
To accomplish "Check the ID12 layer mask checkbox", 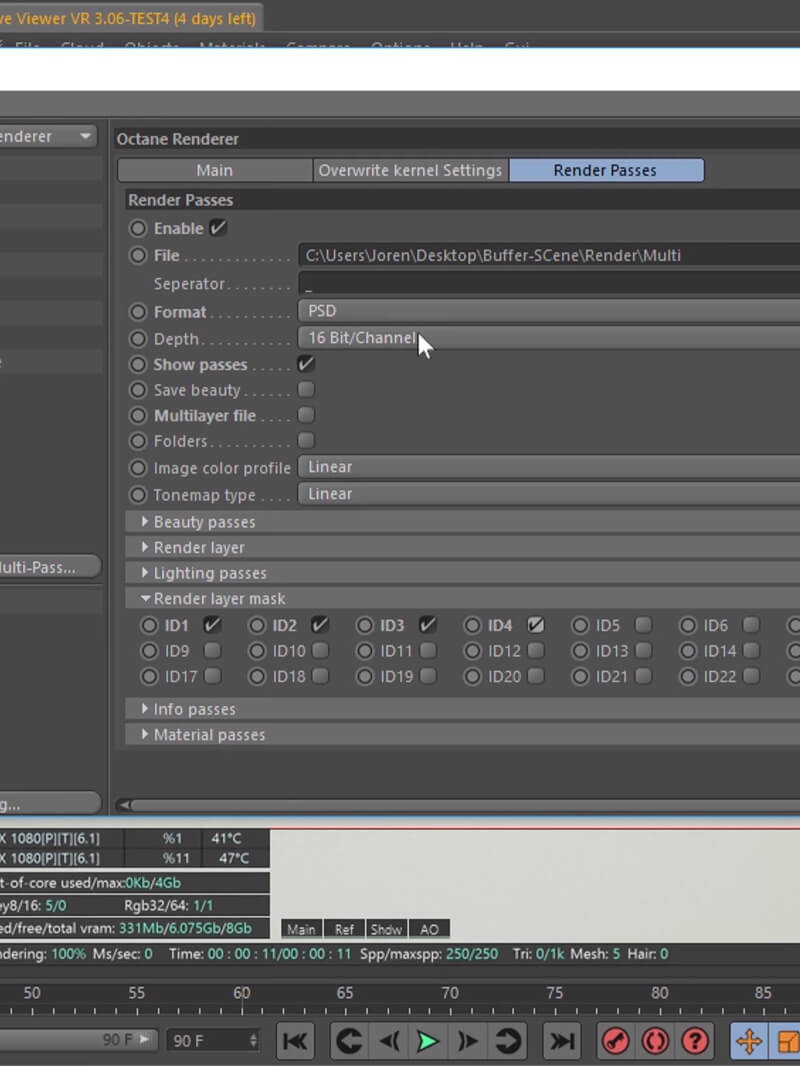I will (x=536, y=651).
